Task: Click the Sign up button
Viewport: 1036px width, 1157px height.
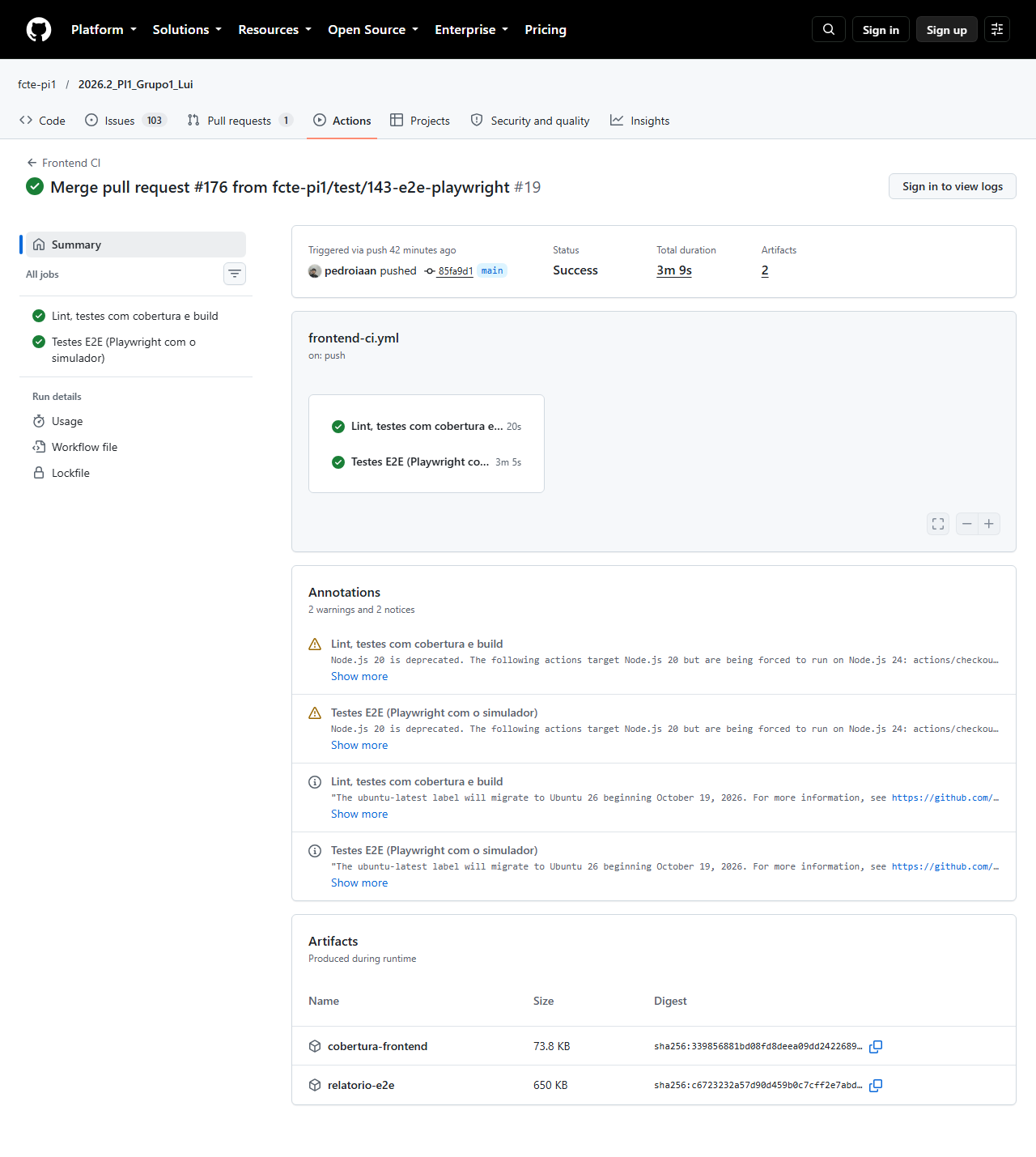Action: [x=947, y=29]
